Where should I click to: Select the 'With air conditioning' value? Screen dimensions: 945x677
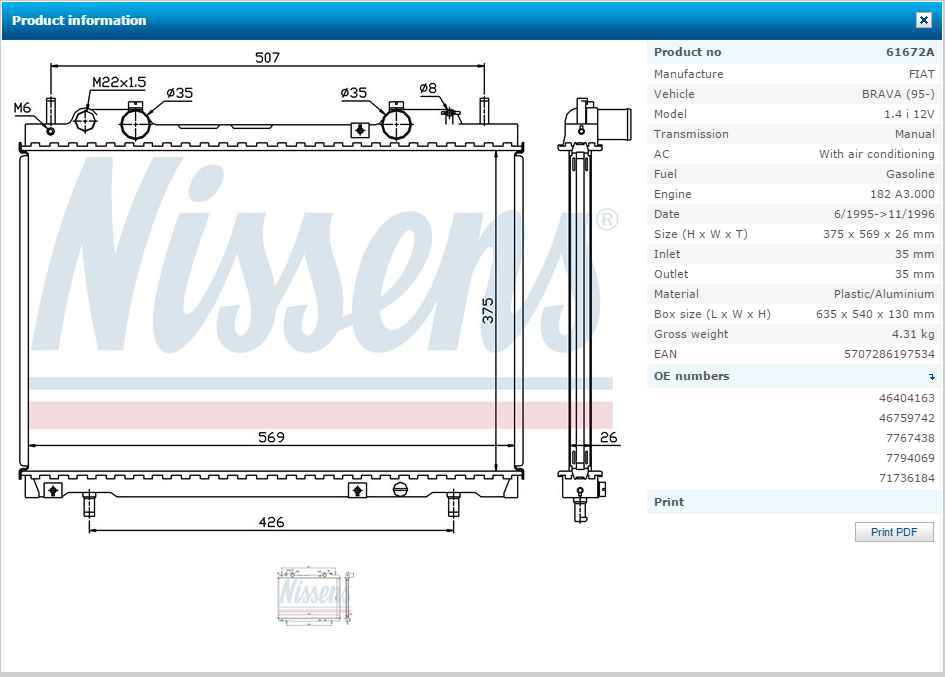click(876, 154)
